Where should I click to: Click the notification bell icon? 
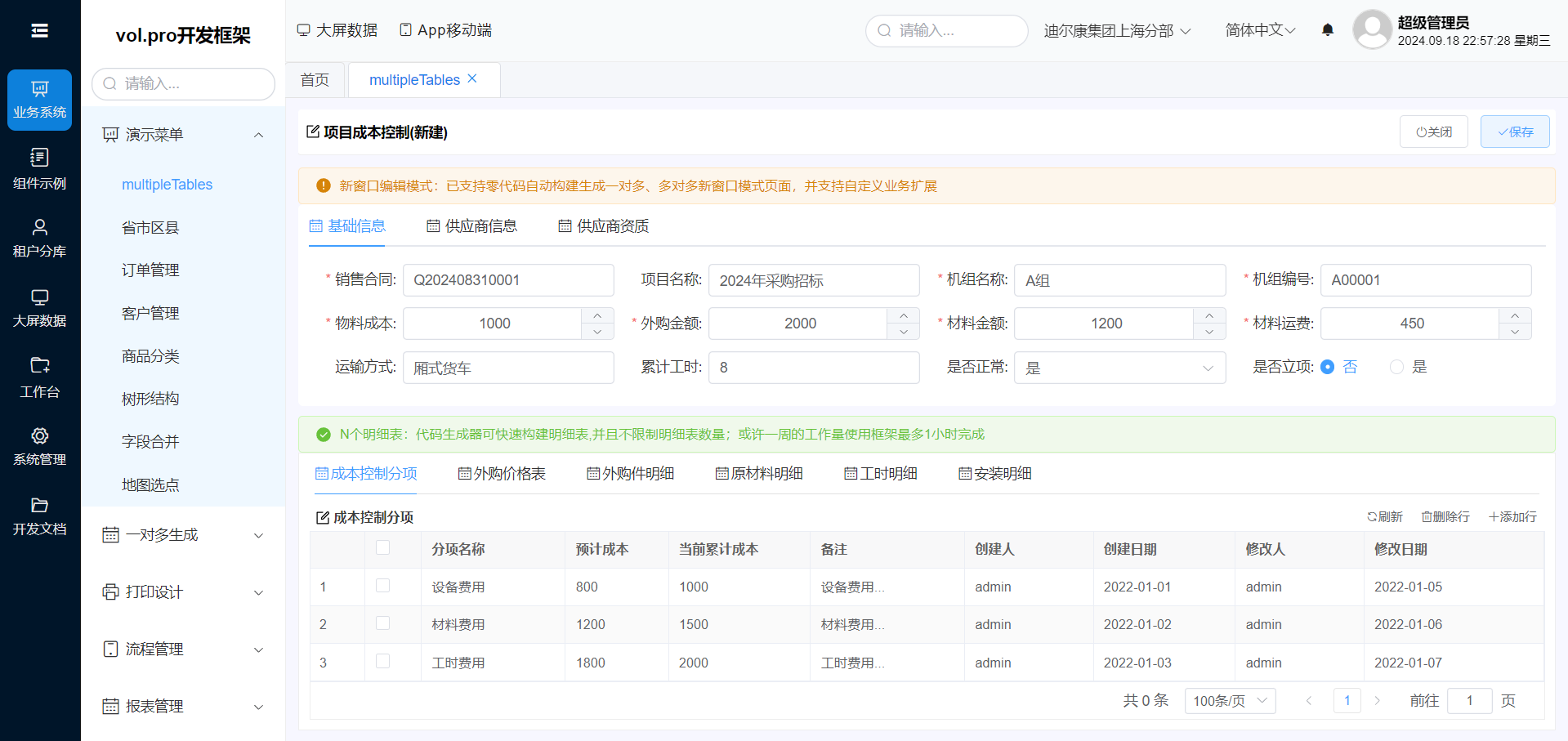click(1328, 30)
